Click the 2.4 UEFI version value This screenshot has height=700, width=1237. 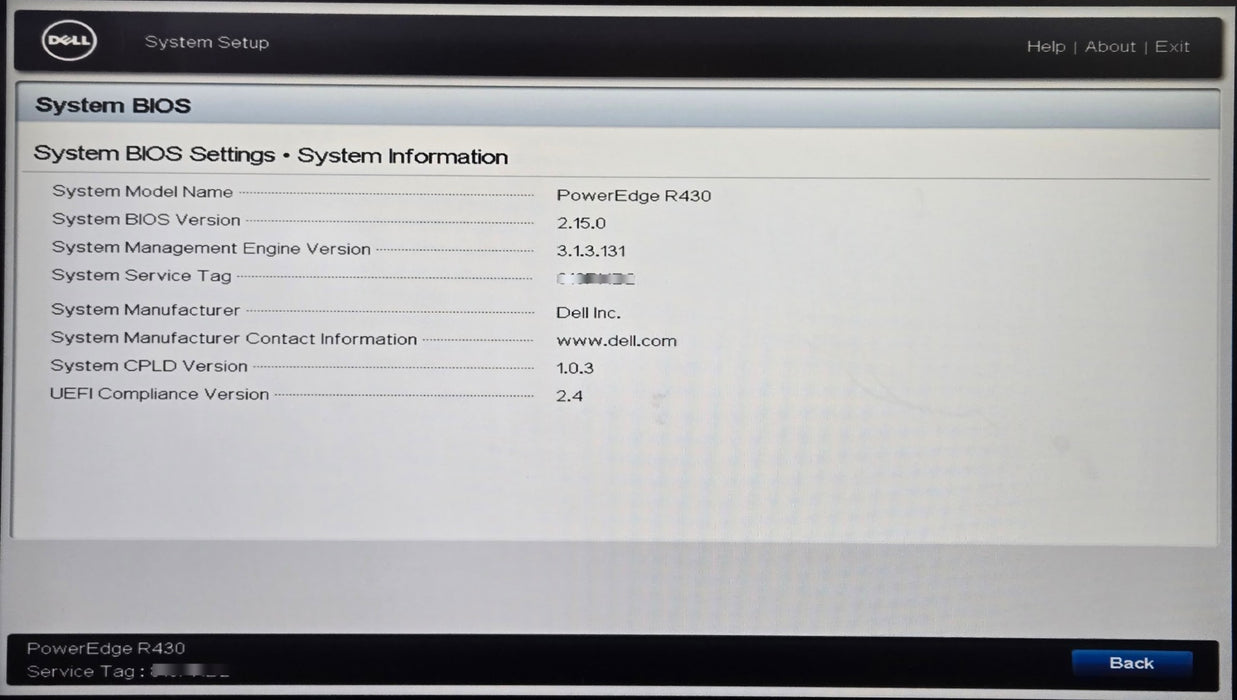pyautogui.click(x=569, y=396)
